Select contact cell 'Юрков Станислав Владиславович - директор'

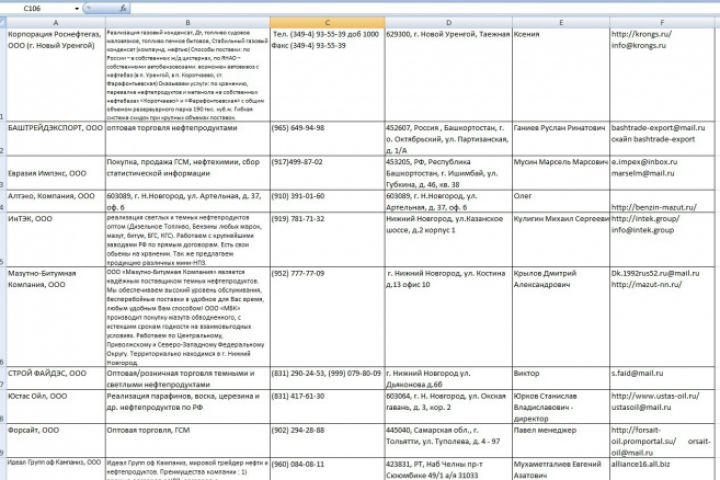(x=561, y=407)
